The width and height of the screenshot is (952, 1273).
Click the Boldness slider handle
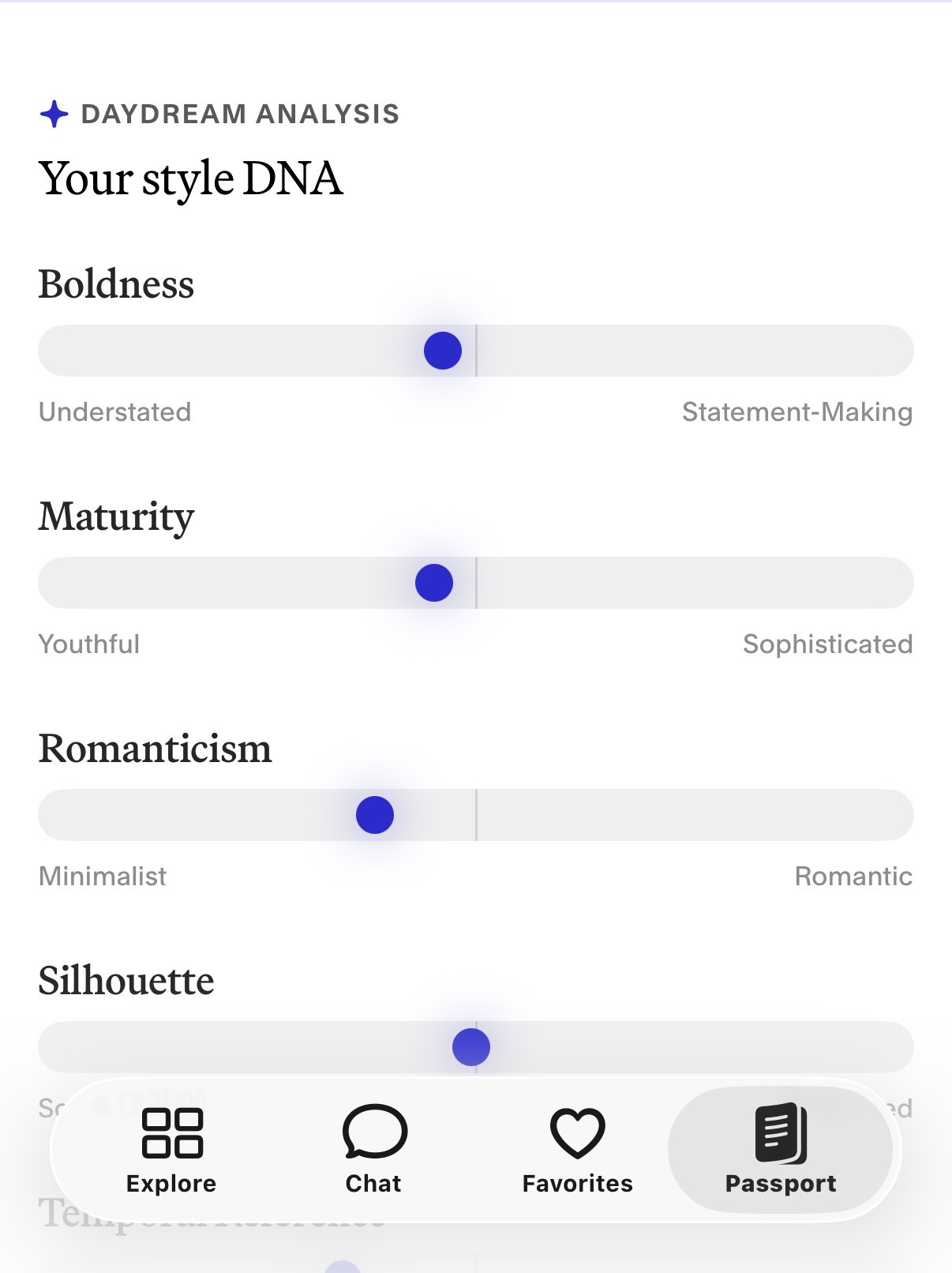pyautogui.click(x=443, y=351)
